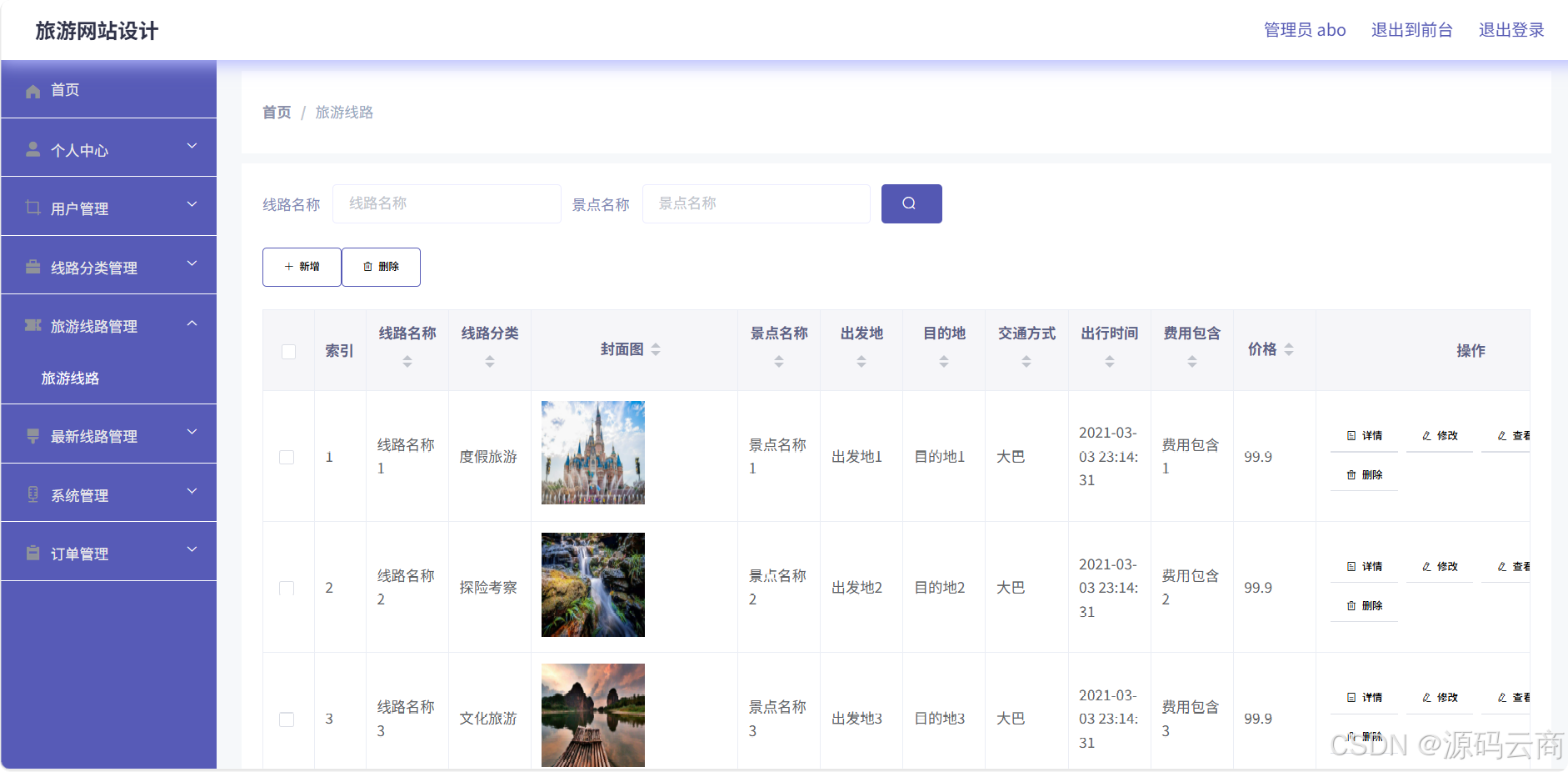Expand 最新线路管理 using its chevron

pos(192,432)
